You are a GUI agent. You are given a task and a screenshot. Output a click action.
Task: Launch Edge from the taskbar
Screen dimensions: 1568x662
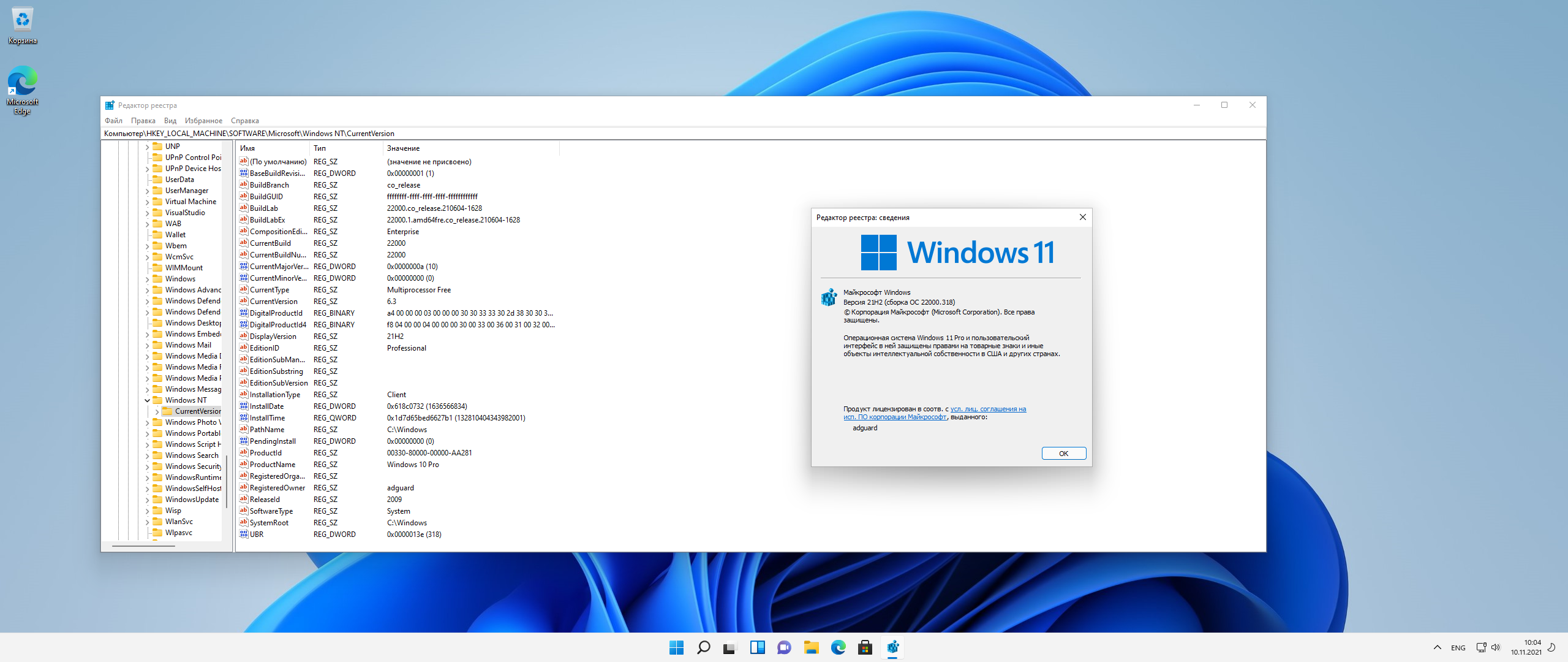coord(838,647)
